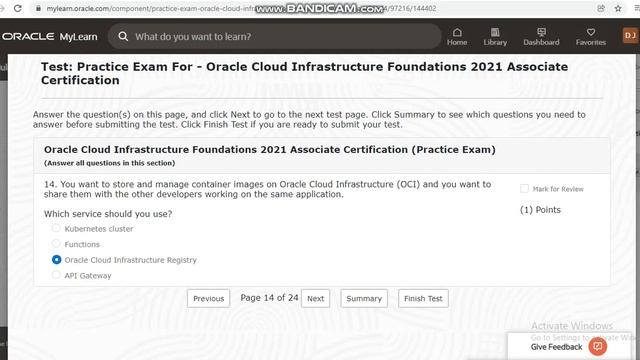Reload the page with the browser refresh icon

[x=18, y=8]
